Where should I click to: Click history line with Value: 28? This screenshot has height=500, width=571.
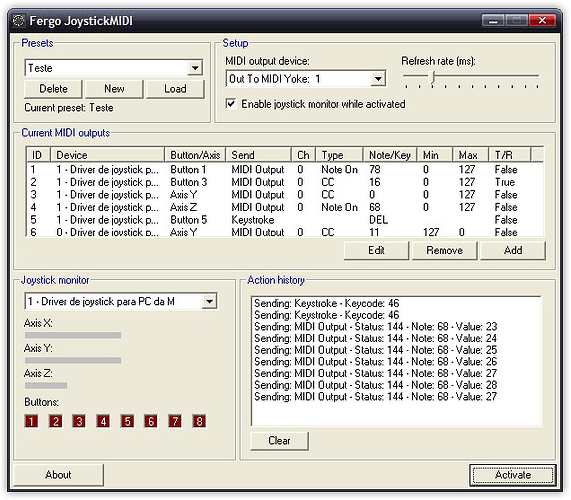(x=375, y=385)
